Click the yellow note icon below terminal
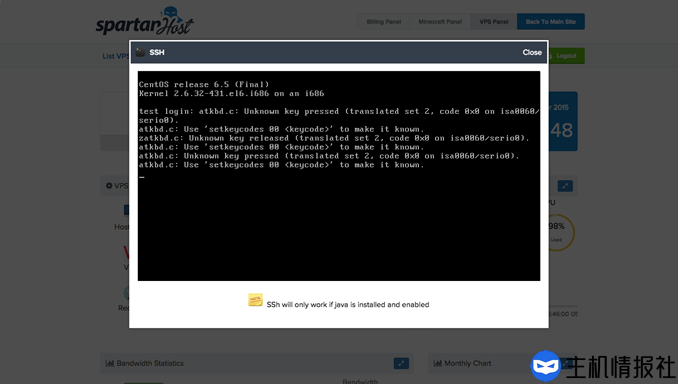678x384 pixels. (x=255, y=300)
